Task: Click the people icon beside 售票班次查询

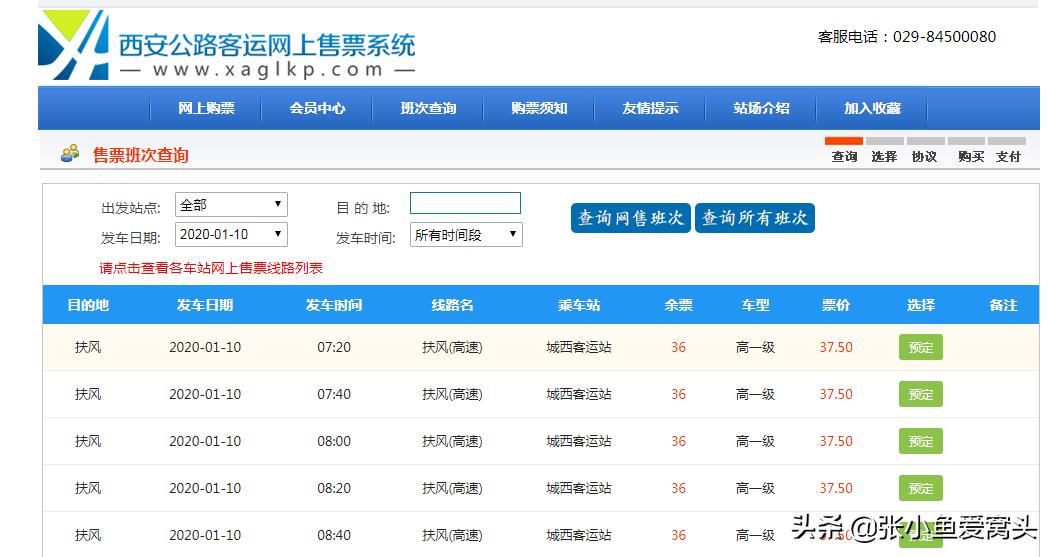Action: pyautogui.click(x=70, y=154)
